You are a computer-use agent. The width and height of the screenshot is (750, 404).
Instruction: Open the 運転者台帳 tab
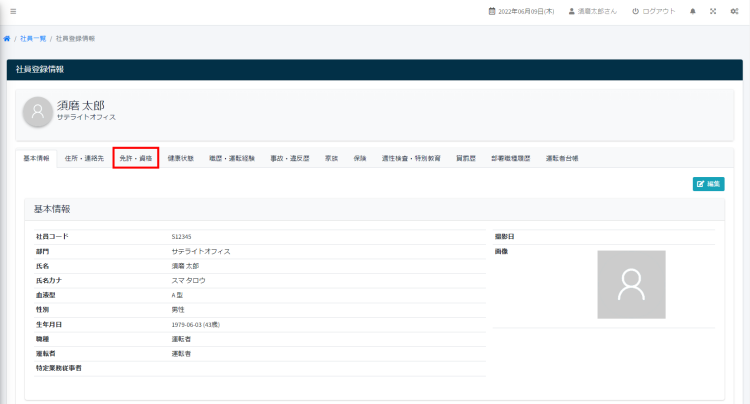pos(561,158)
